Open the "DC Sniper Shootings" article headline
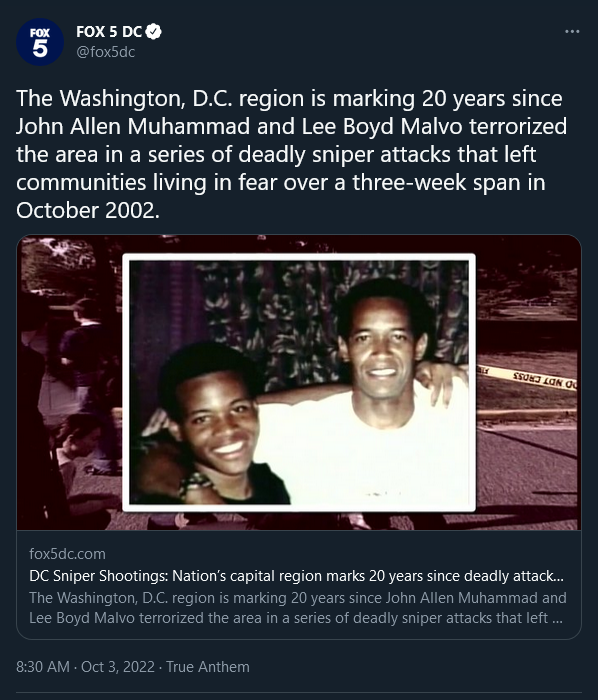Image resolution: width=598 pixels, height=700 pixels. click(296, 576)
